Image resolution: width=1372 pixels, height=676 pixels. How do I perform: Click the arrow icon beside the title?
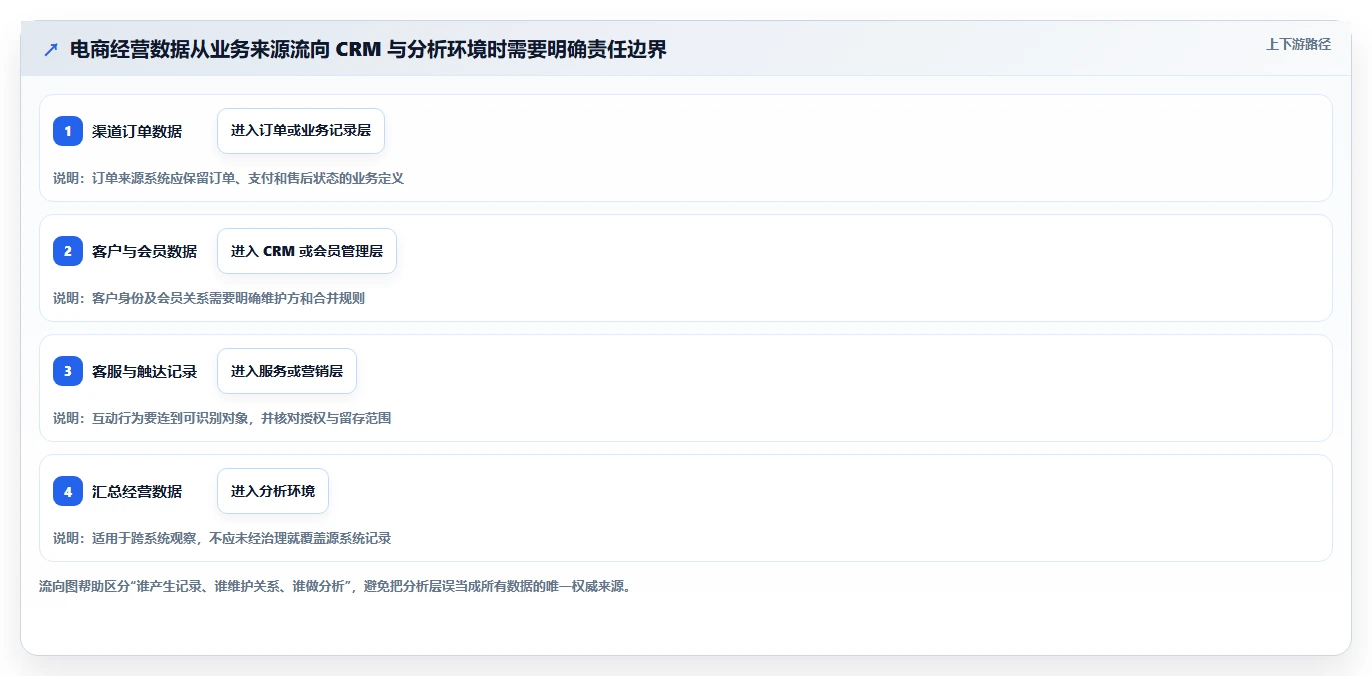click(x=51, y=49)
